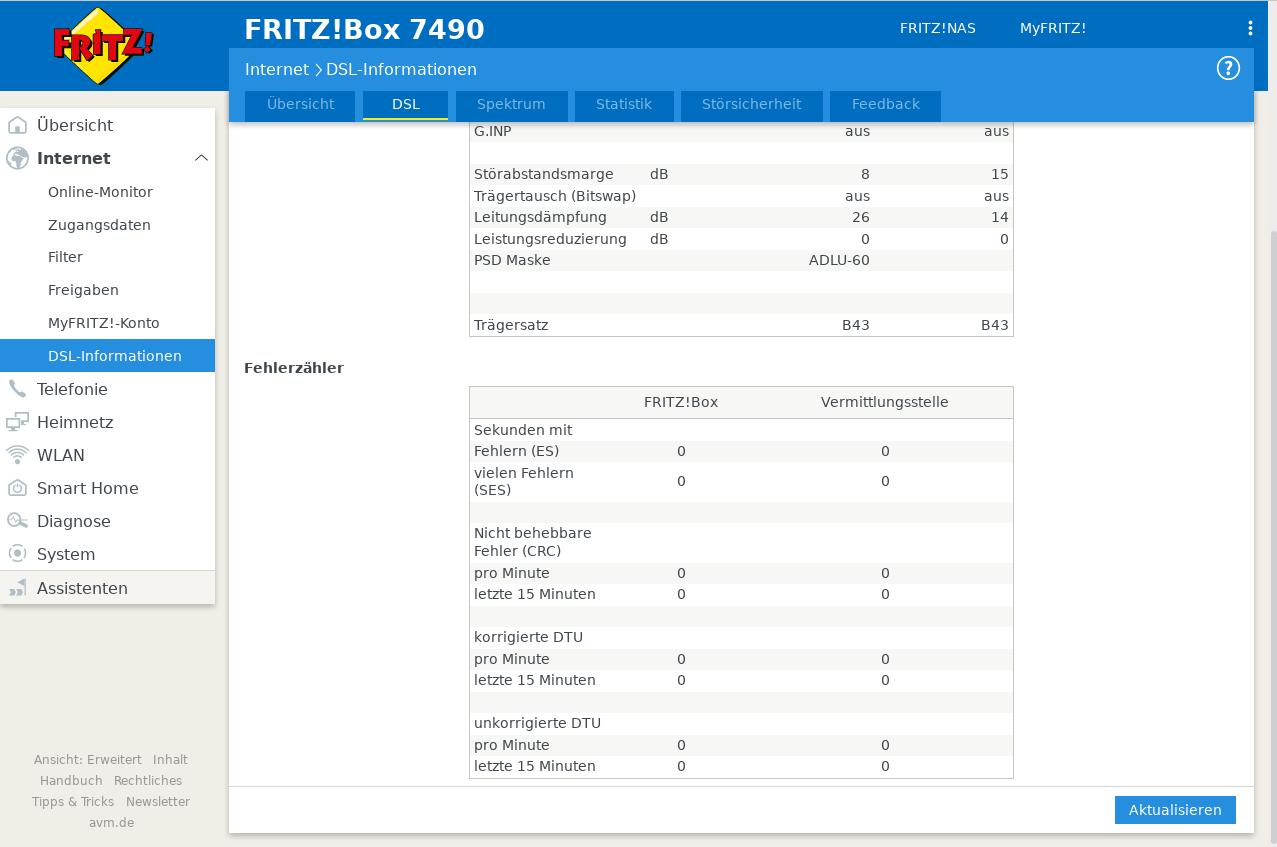
Task: Open the help question mark icon
Action: 1227,68
